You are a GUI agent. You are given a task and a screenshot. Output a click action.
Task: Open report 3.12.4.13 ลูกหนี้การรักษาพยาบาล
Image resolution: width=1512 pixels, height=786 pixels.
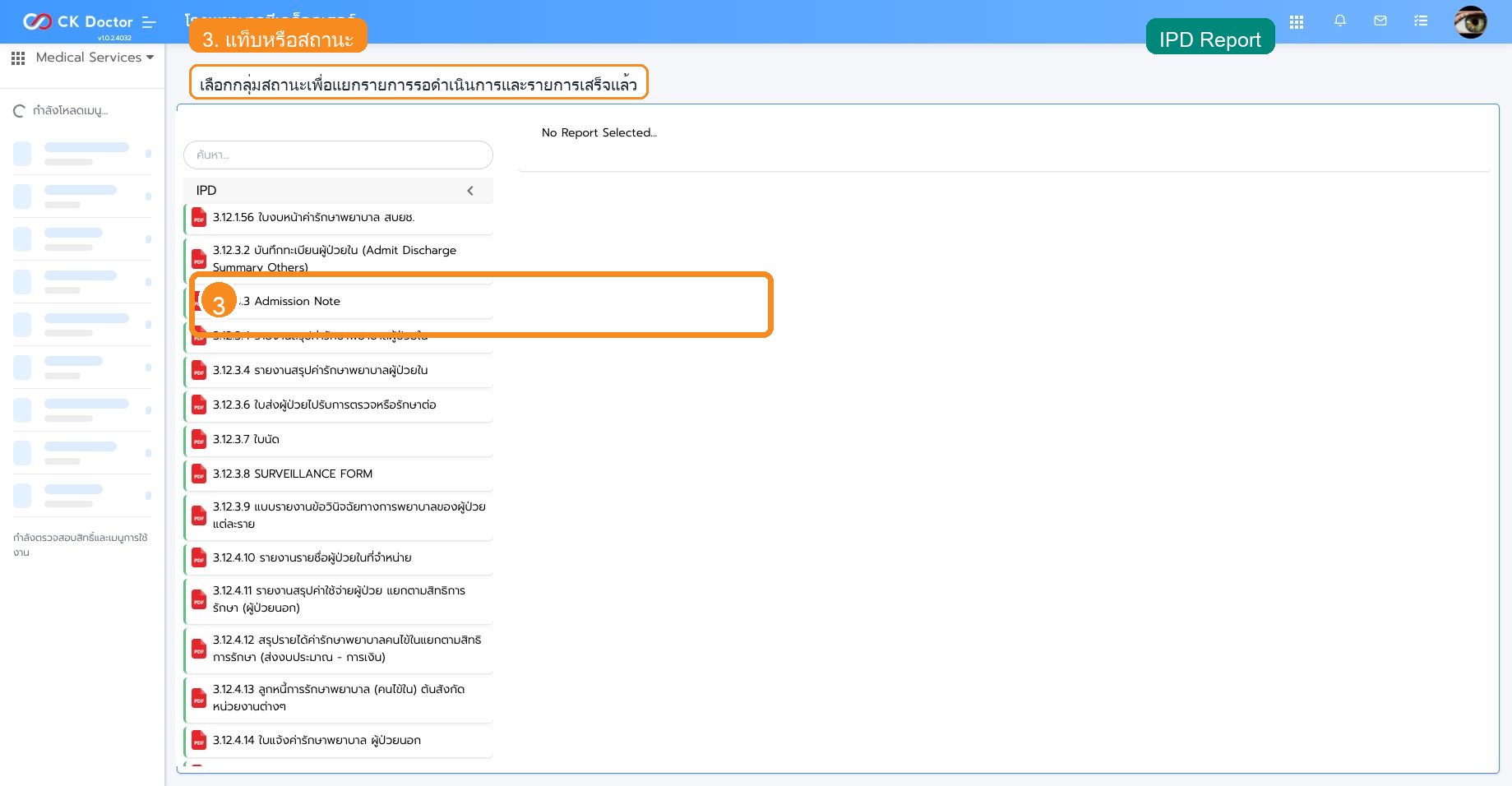339,698
